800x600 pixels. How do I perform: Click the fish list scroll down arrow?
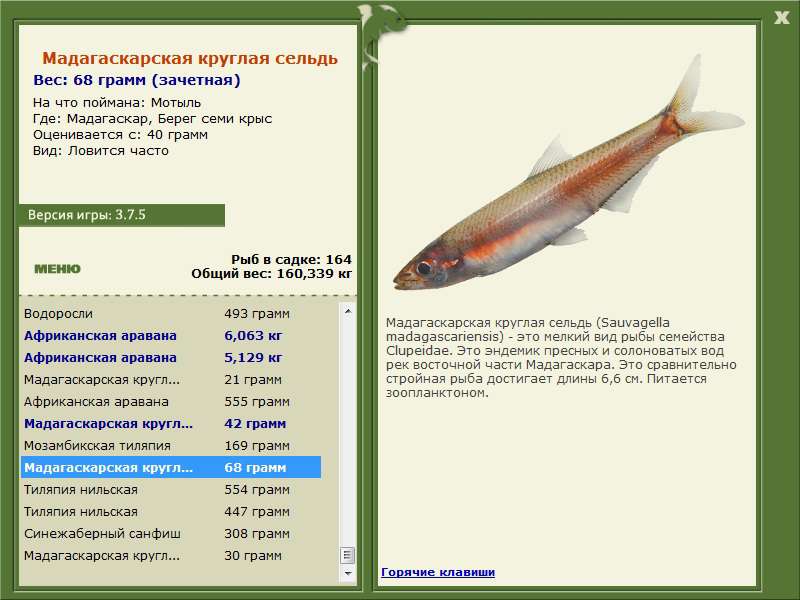348,573
